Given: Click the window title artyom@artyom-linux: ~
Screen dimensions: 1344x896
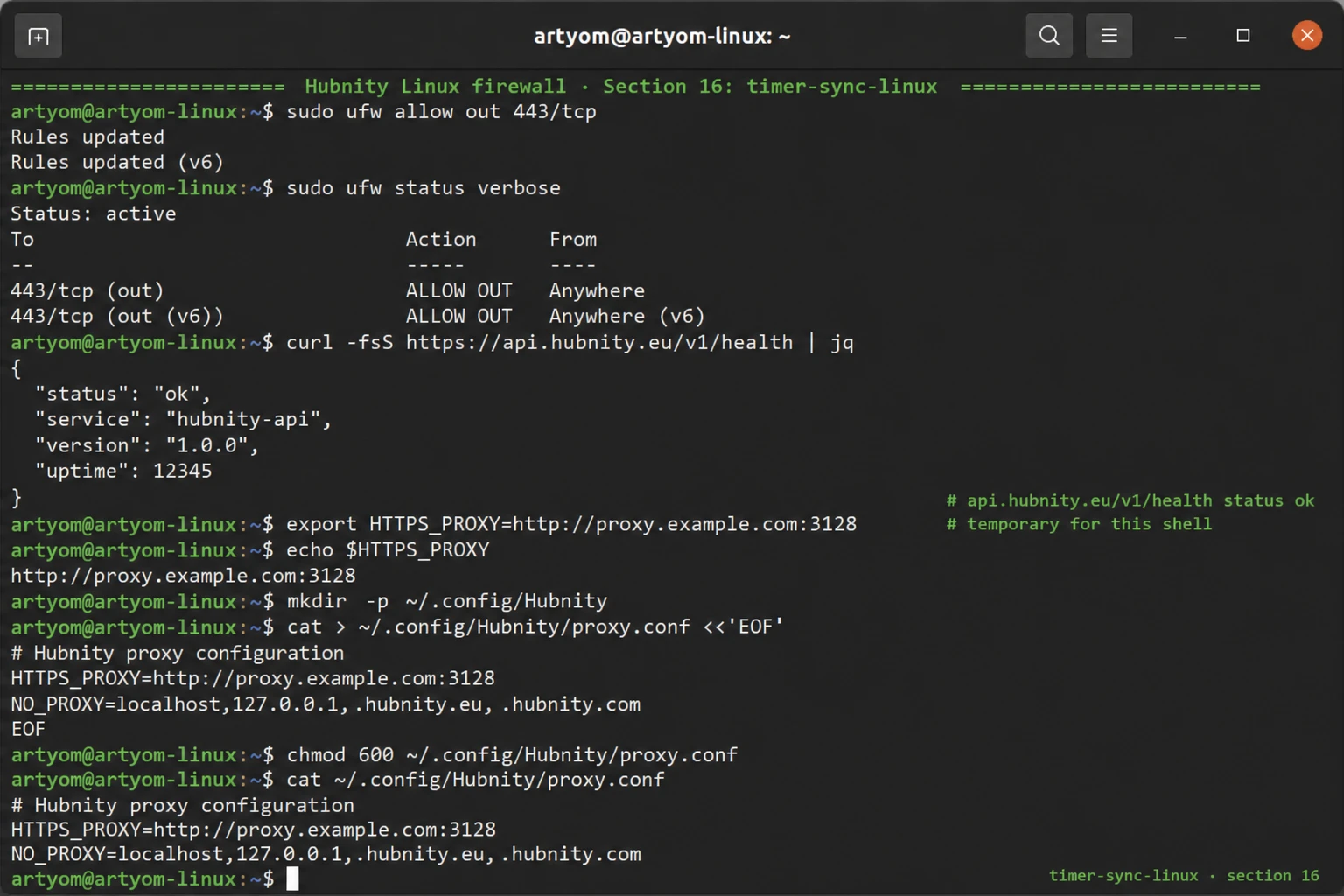Looking at the screenshot, I should tap(662, 36).
